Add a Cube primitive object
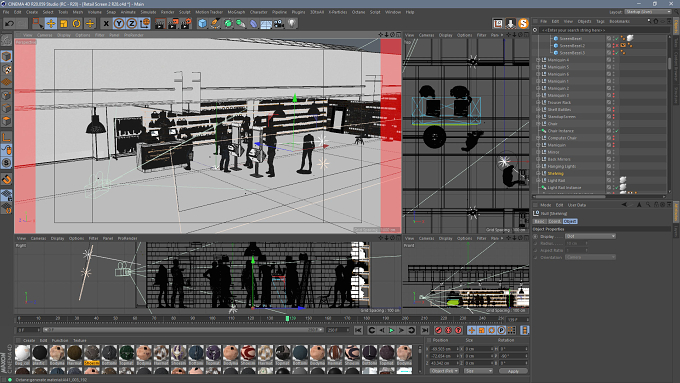 coord(202,23)
